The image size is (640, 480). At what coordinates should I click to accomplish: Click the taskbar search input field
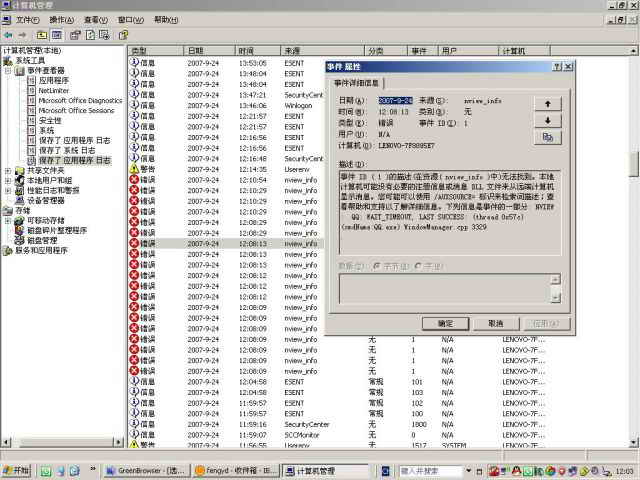point(431,471)
